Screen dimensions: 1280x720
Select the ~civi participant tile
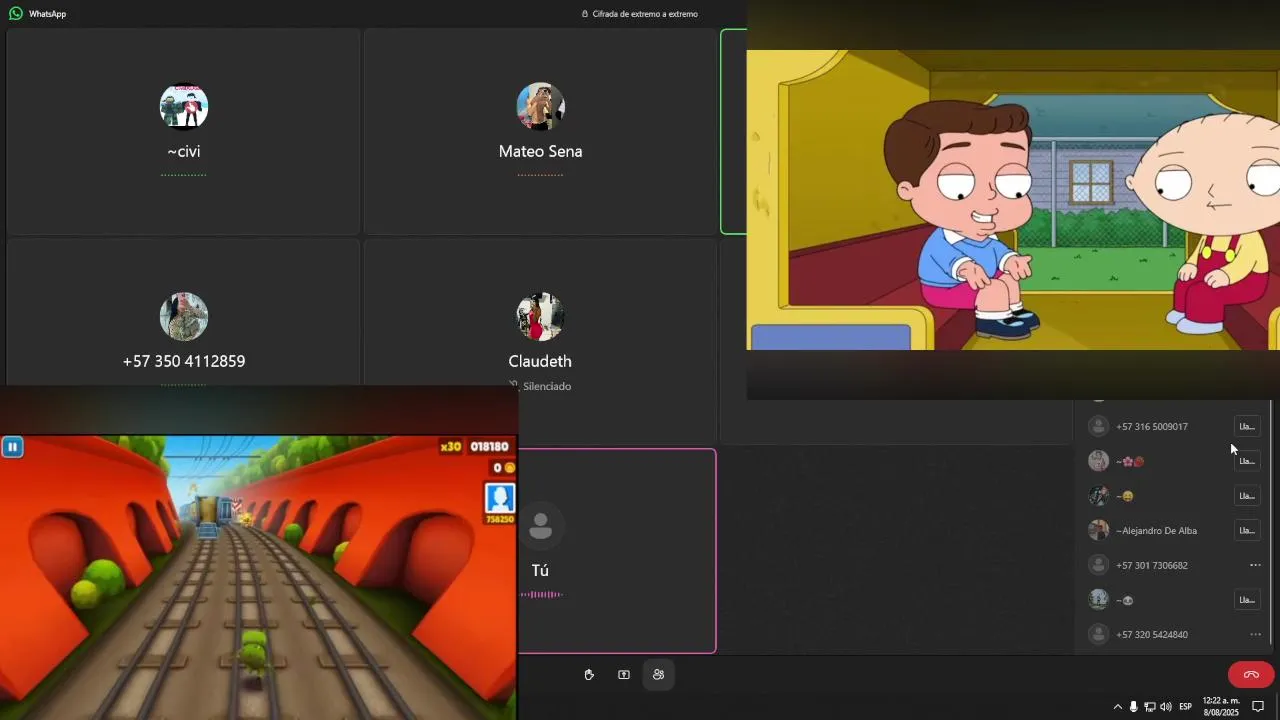point(183,131)
